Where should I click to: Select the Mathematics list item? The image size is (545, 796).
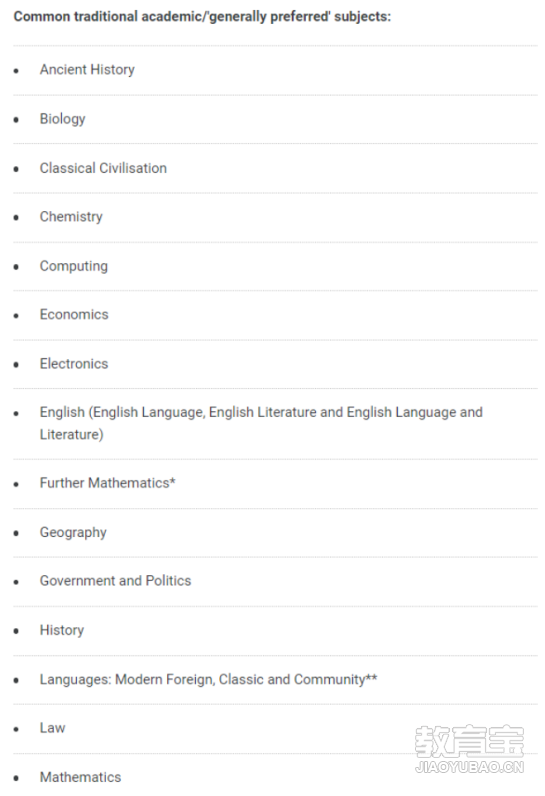pos(81,777)
